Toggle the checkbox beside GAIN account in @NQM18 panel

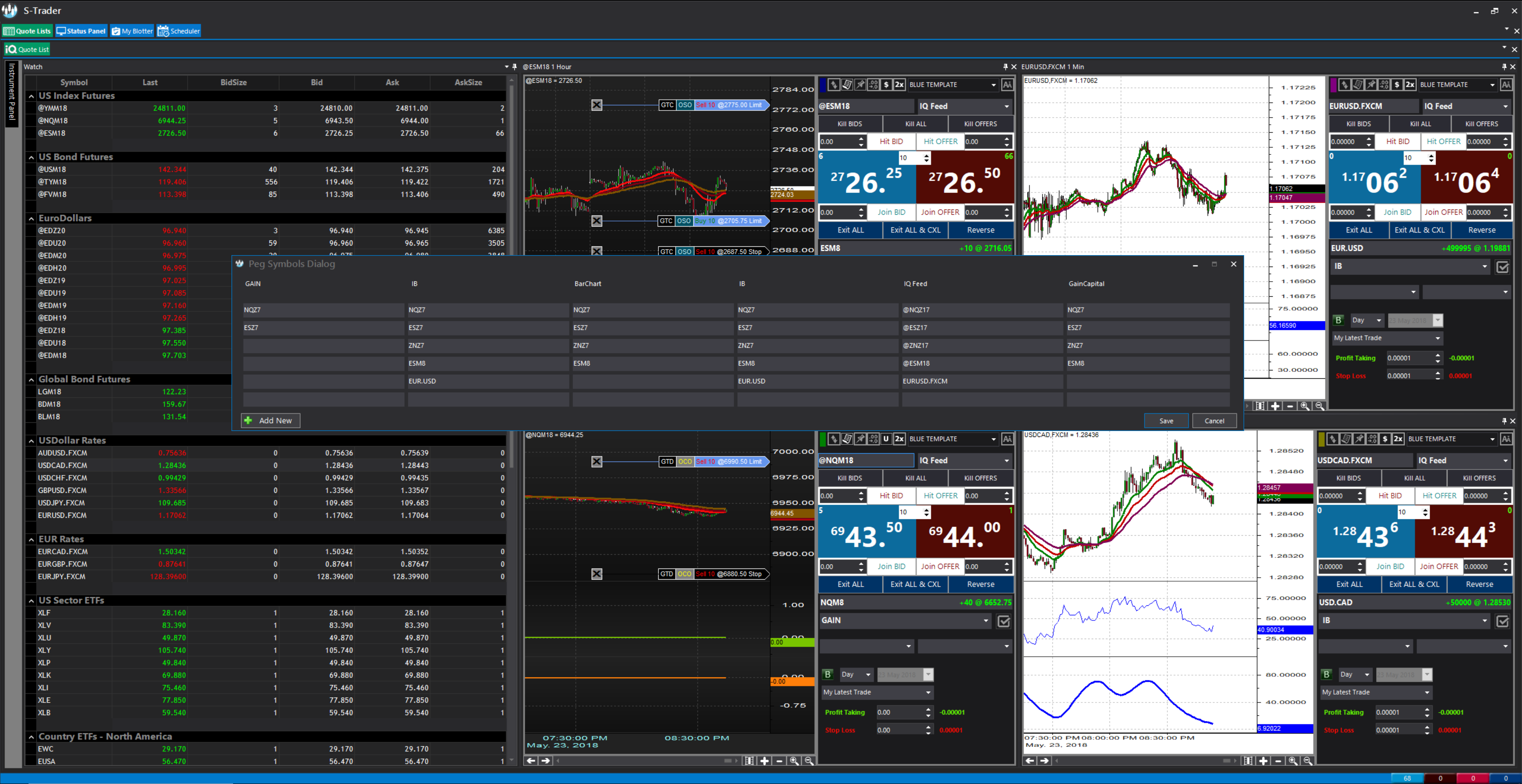[1003, 621]
